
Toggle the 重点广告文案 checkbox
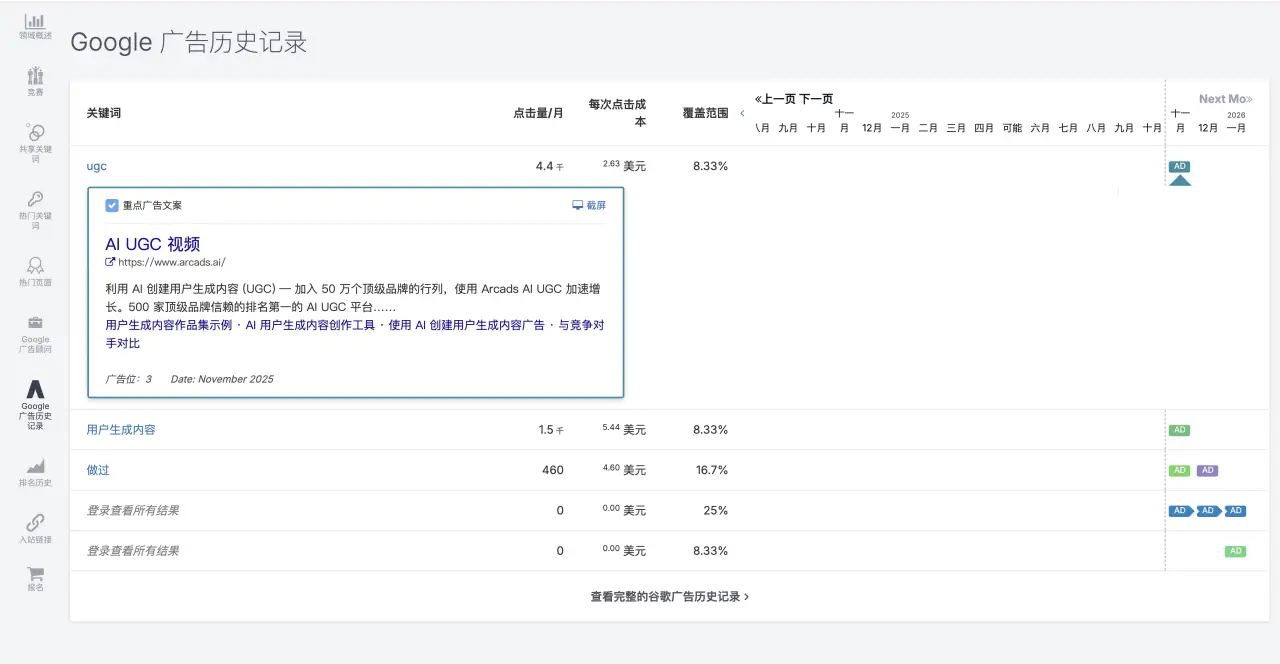pyautogui.click(x=112, y=205)
